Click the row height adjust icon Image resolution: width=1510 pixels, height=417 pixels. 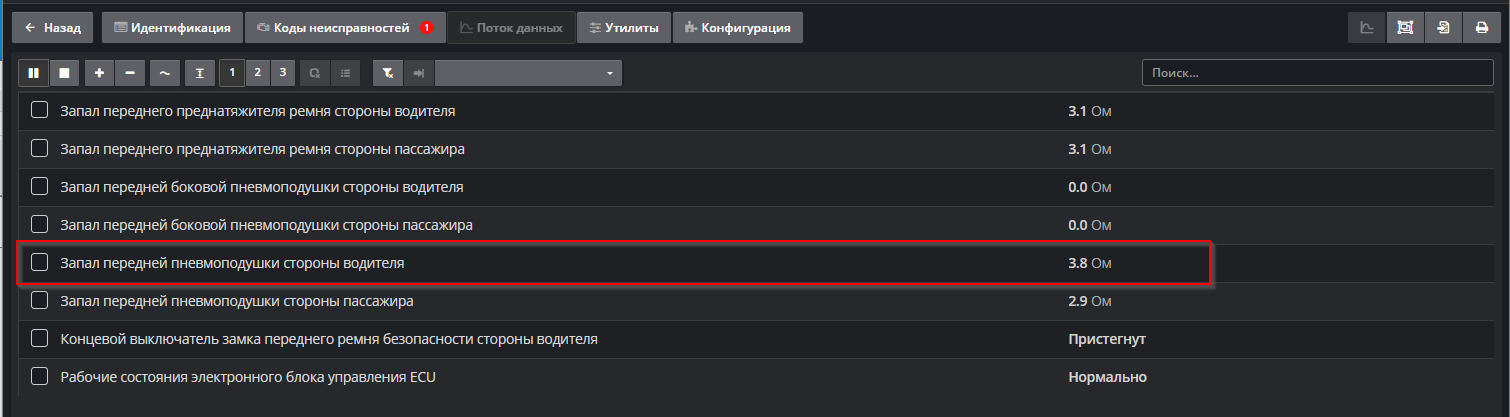coord(199,73)
